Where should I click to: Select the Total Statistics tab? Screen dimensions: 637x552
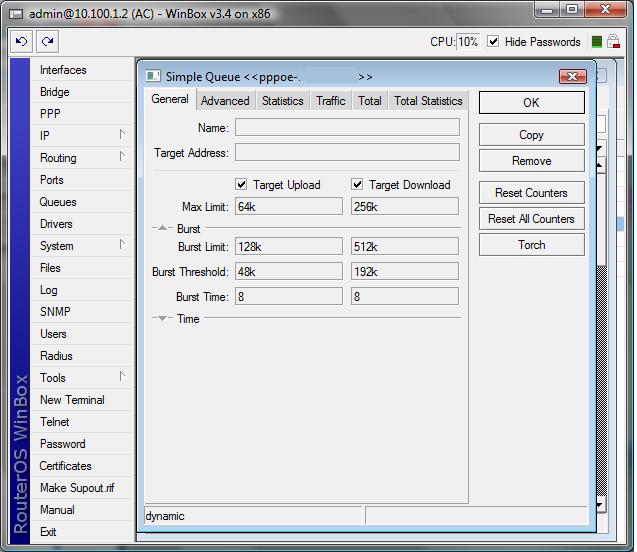428,101
